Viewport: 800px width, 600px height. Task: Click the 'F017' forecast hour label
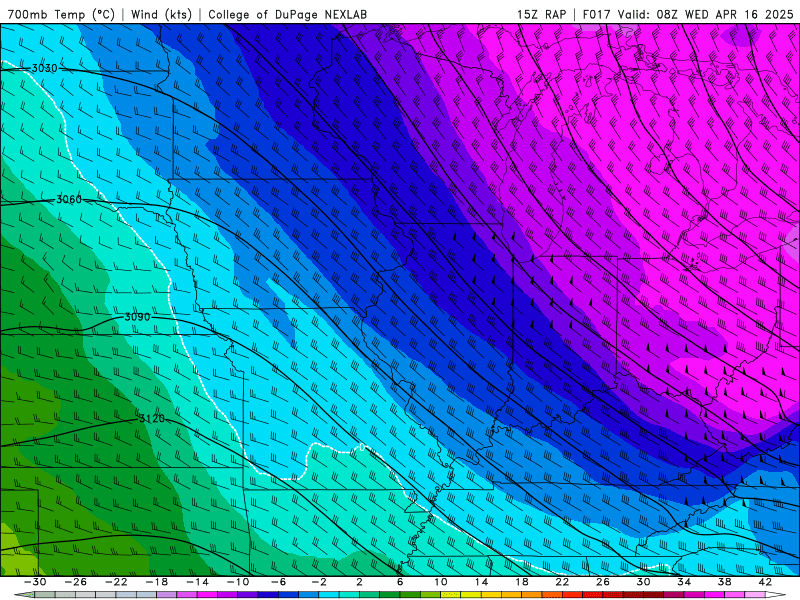tap(597, 15)
